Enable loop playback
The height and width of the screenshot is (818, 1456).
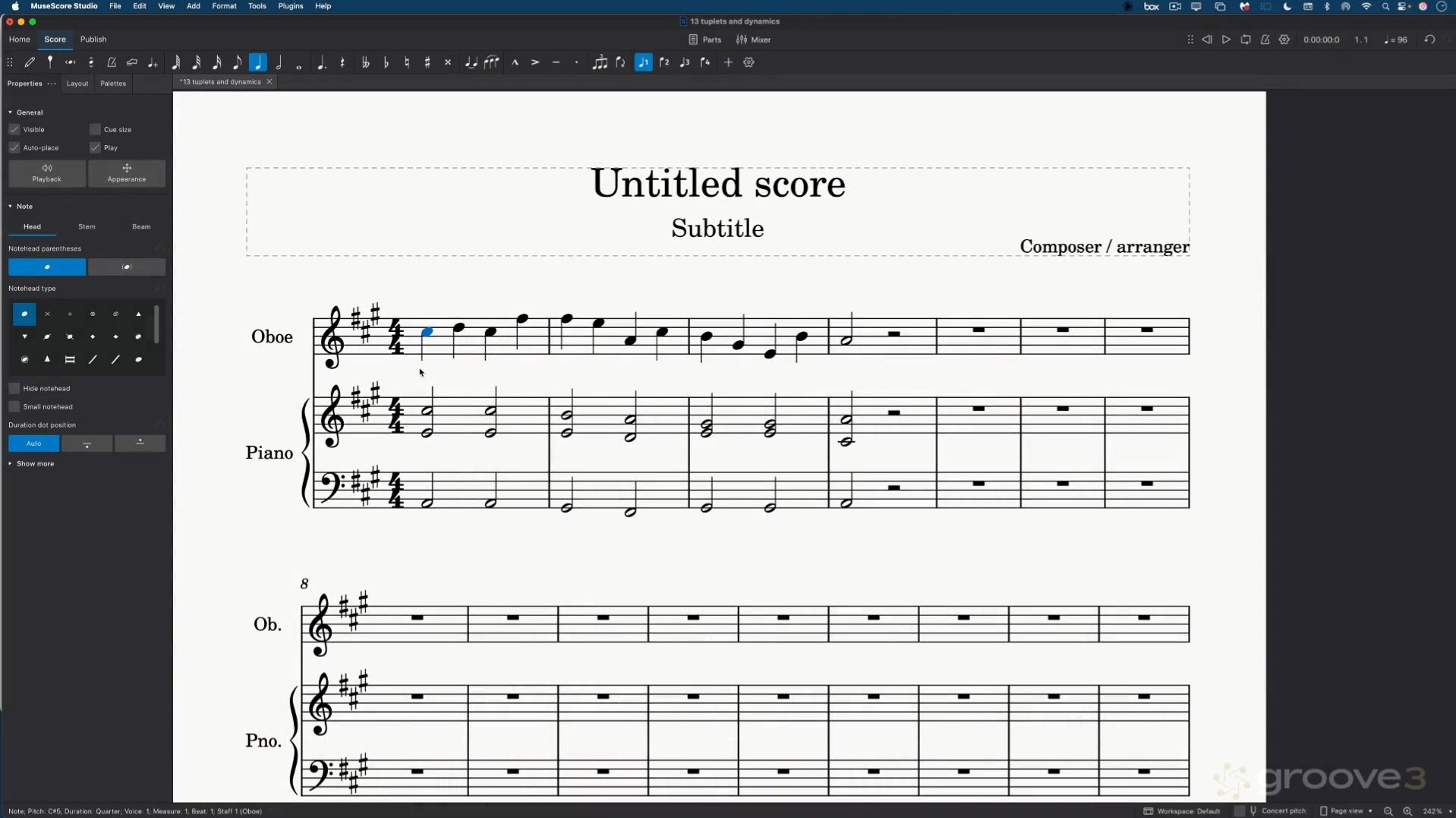[x=1246, y=39]
